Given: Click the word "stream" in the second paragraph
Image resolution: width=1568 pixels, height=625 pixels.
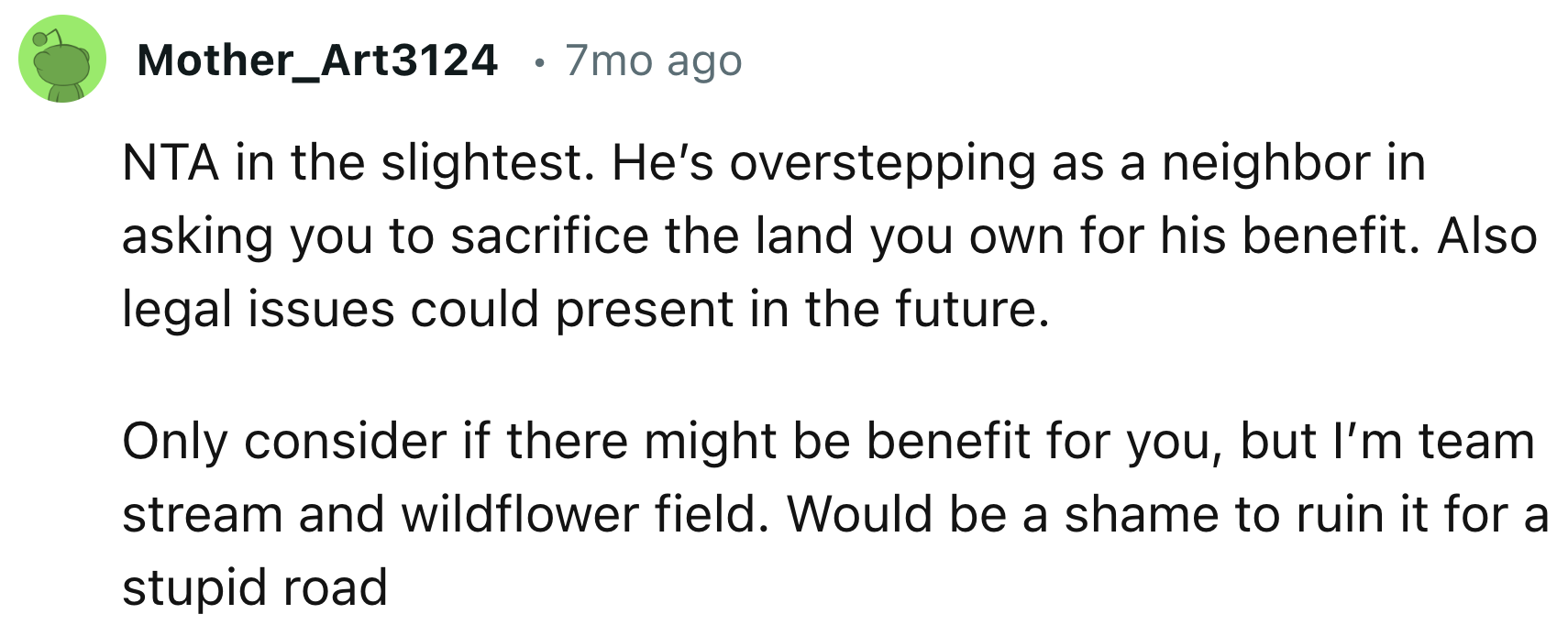Looking at the screenshot, I should point(202,514).
